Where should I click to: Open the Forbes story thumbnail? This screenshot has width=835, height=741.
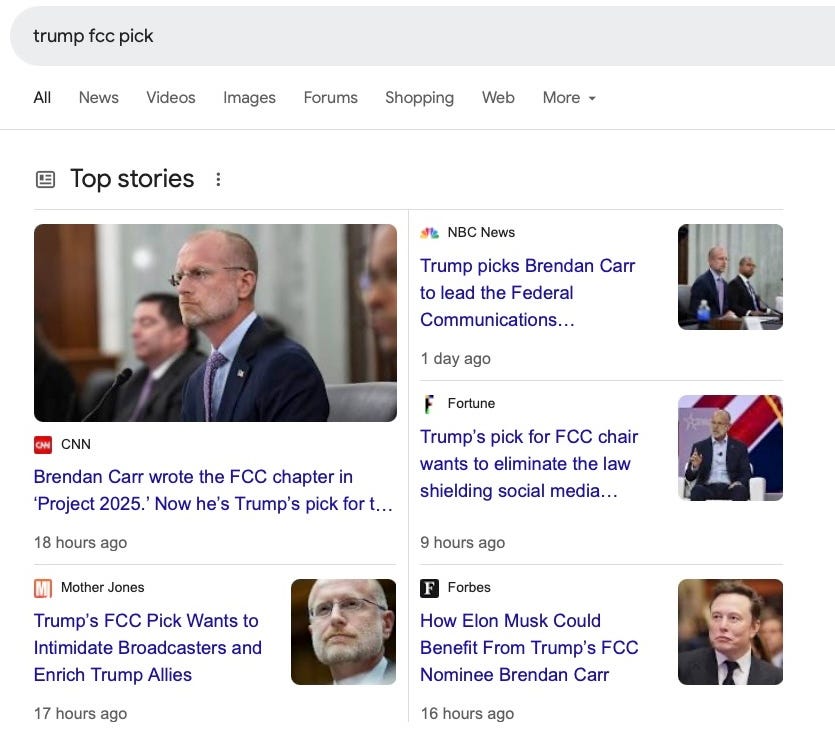tap(730, 632)
